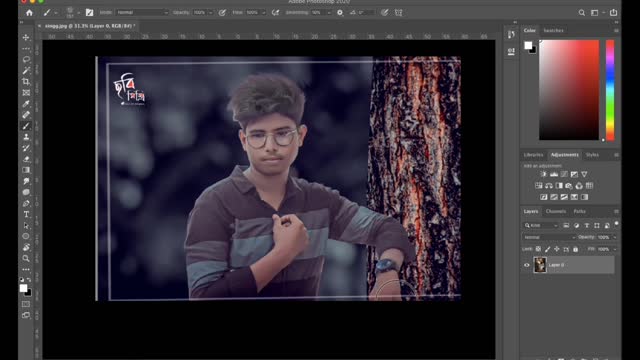This screenshot has width=640, height=360.
Task: Open brush Opacity dropdown arrow
Action: pos(211,13)
